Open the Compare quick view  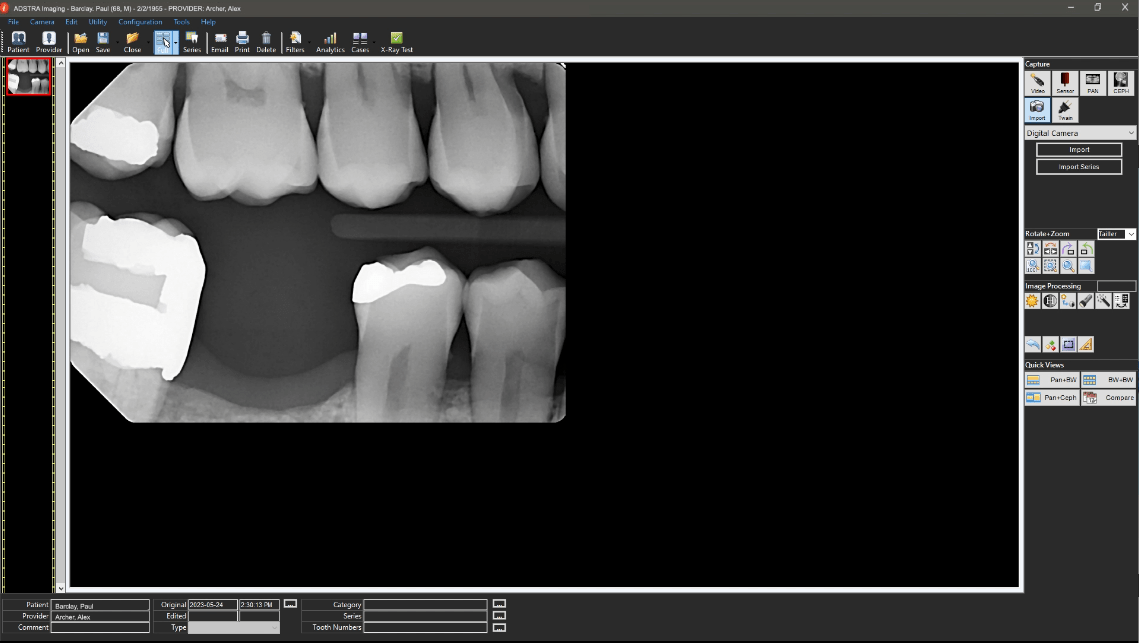coord(1108,397)
